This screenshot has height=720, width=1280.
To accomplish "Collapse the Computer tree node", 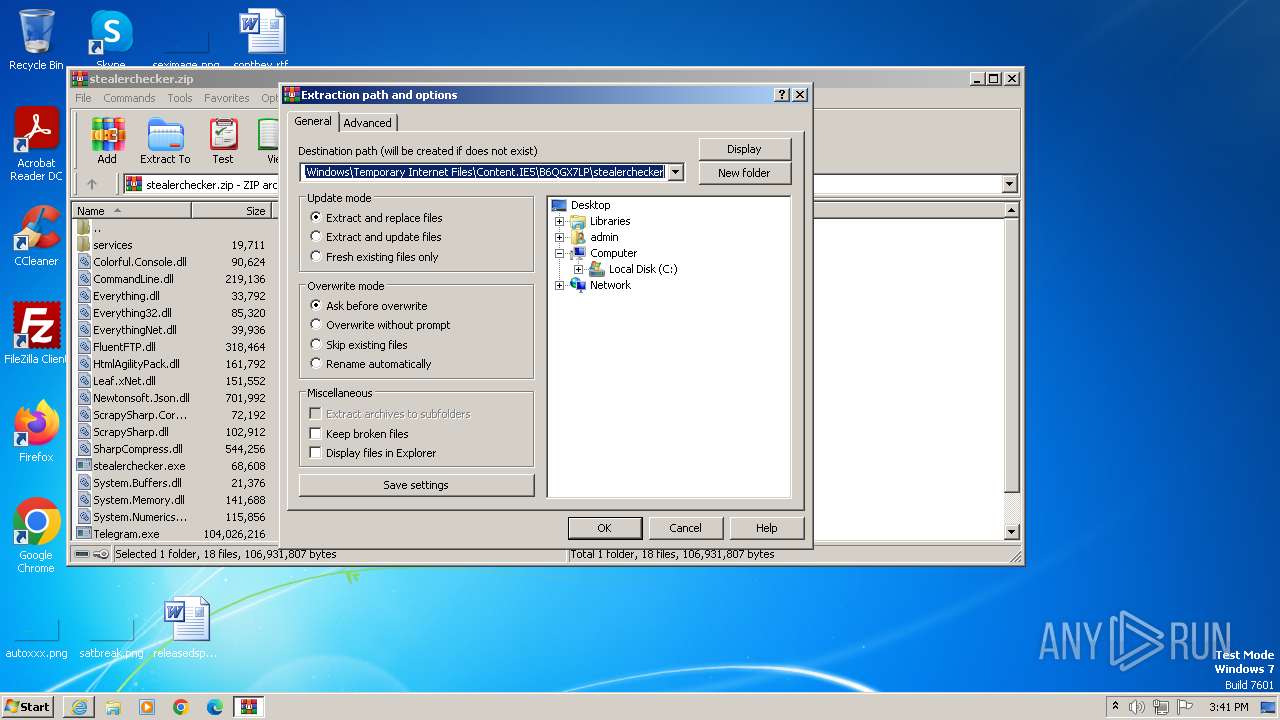I will tap(560, 253).
